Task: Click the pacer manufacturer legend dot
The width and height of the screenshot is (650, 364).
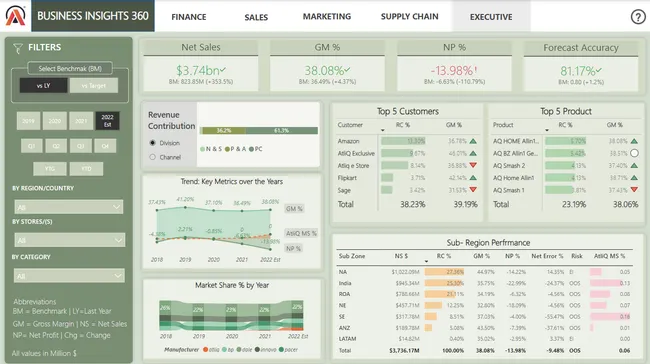Action: [x=281, y=349]
